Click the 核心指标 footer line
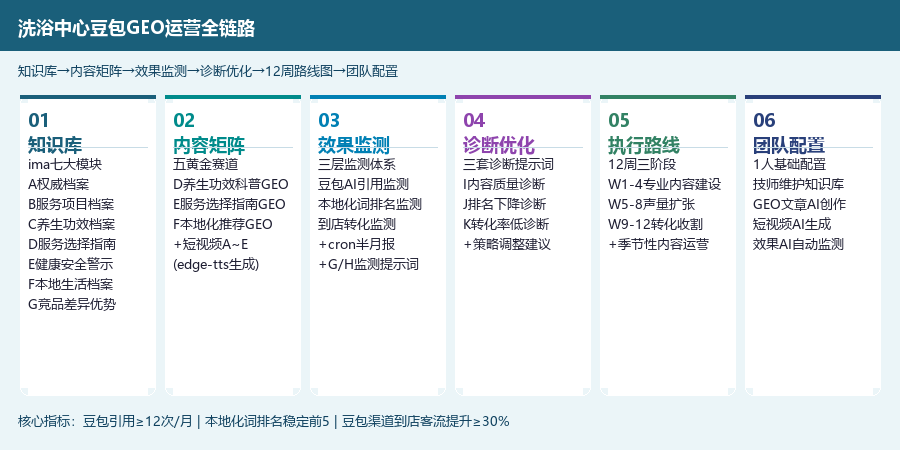900x450 pixels. 263,422
